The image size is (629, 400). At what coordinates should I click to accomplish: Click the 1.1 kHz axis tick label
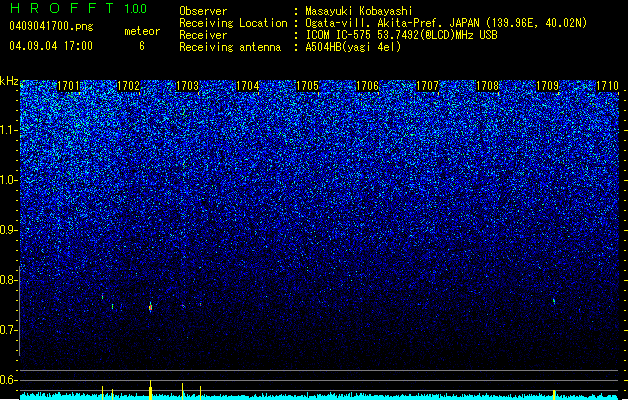tap(8, 131)
